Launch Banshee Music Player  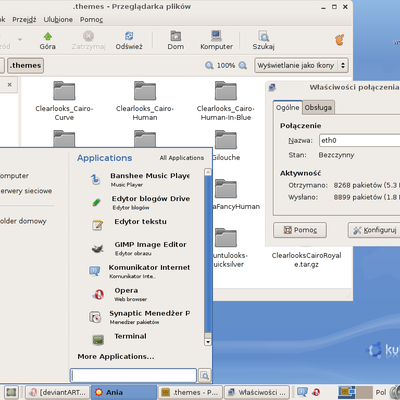coord(140,179)
